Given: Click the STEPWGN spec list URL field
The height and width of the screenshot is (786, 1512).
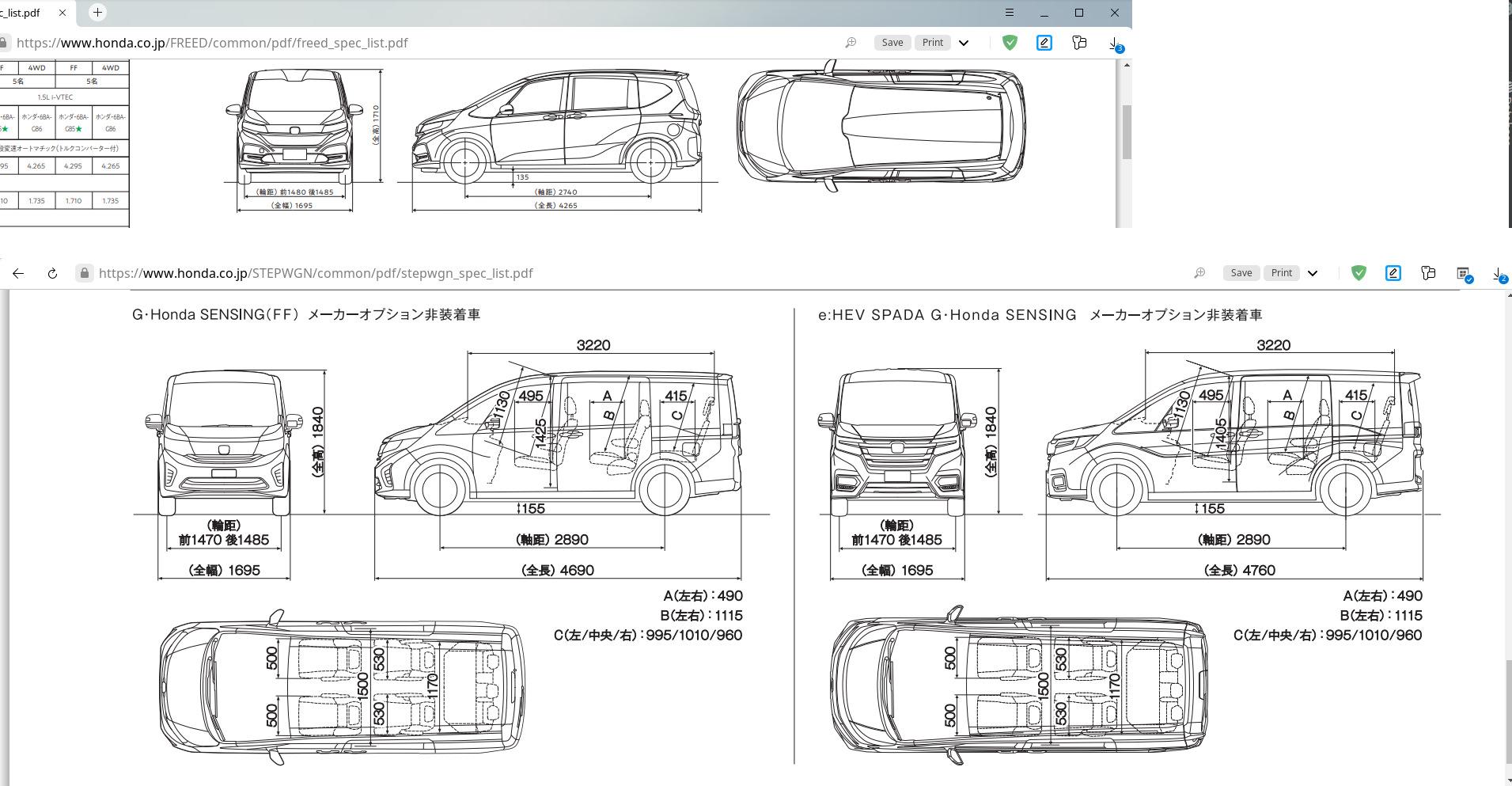Looking at the screenshot, I should click(316, 273).
